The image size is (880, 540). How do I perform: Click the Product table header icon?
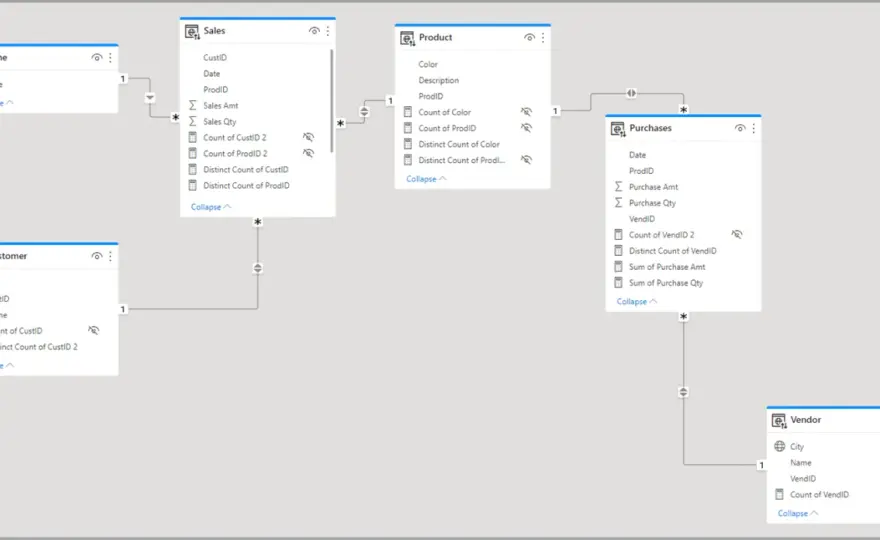pyautogui.click(x=407, y=38)
